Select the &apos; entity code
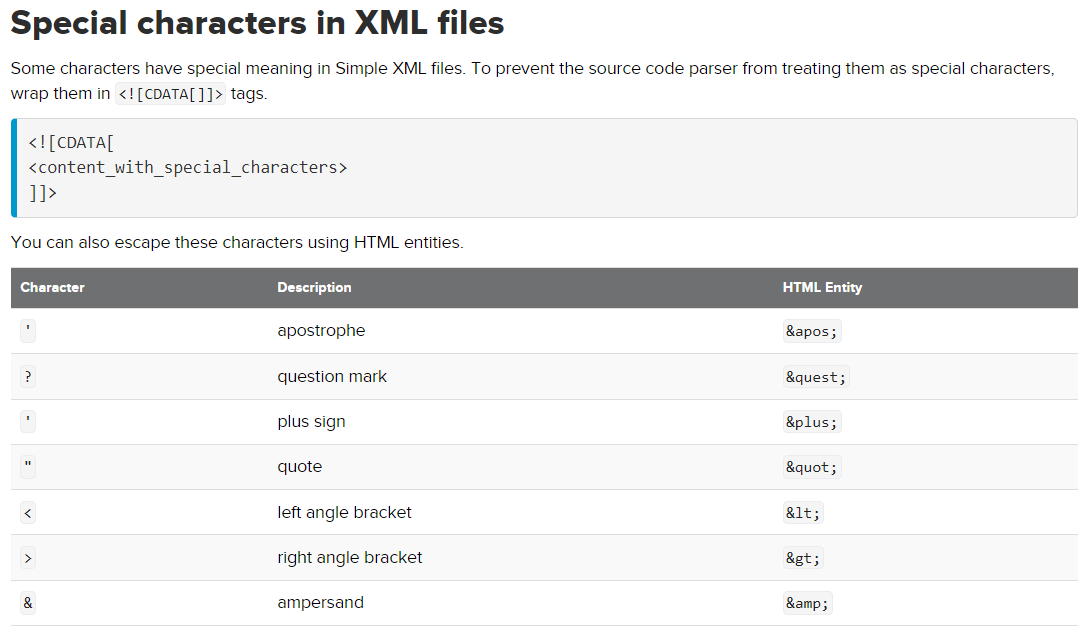The width and height of the screenshot is (1089, 637). 812,331
